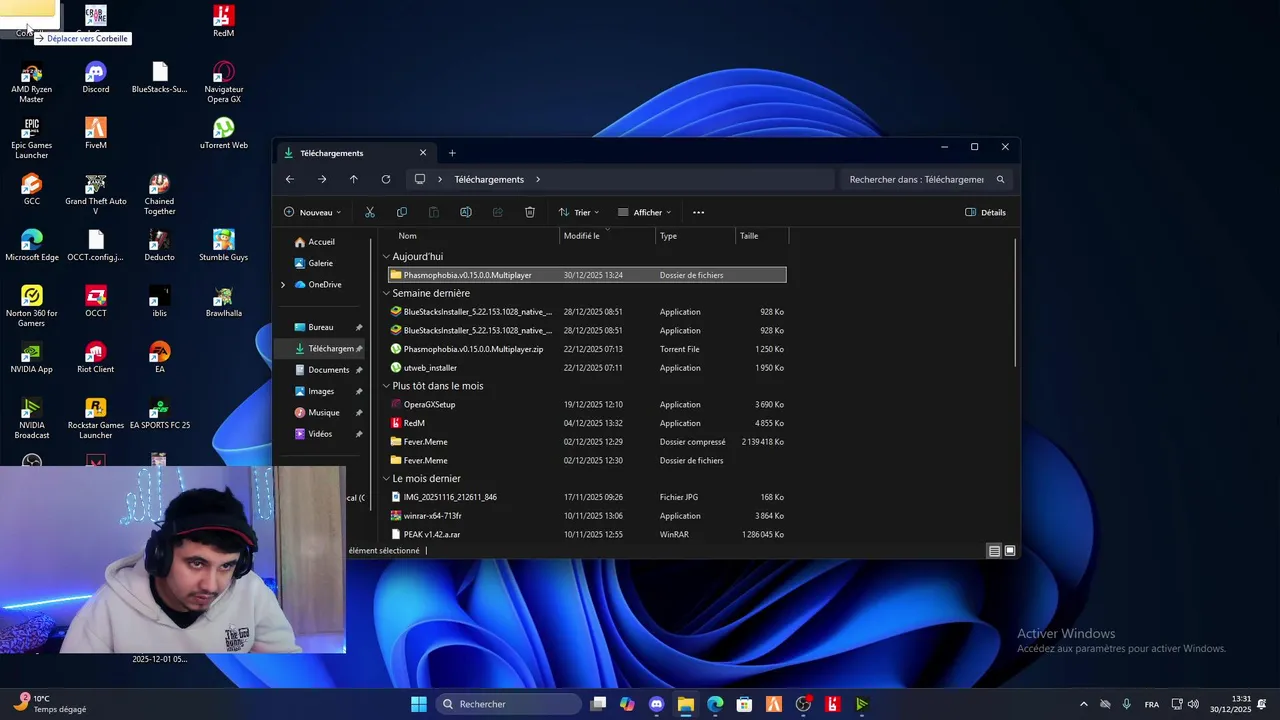Select the AMD Ryzen Master desktop icon
The width and height of the screenshot is (1280, 720).
tap(32, 83)
